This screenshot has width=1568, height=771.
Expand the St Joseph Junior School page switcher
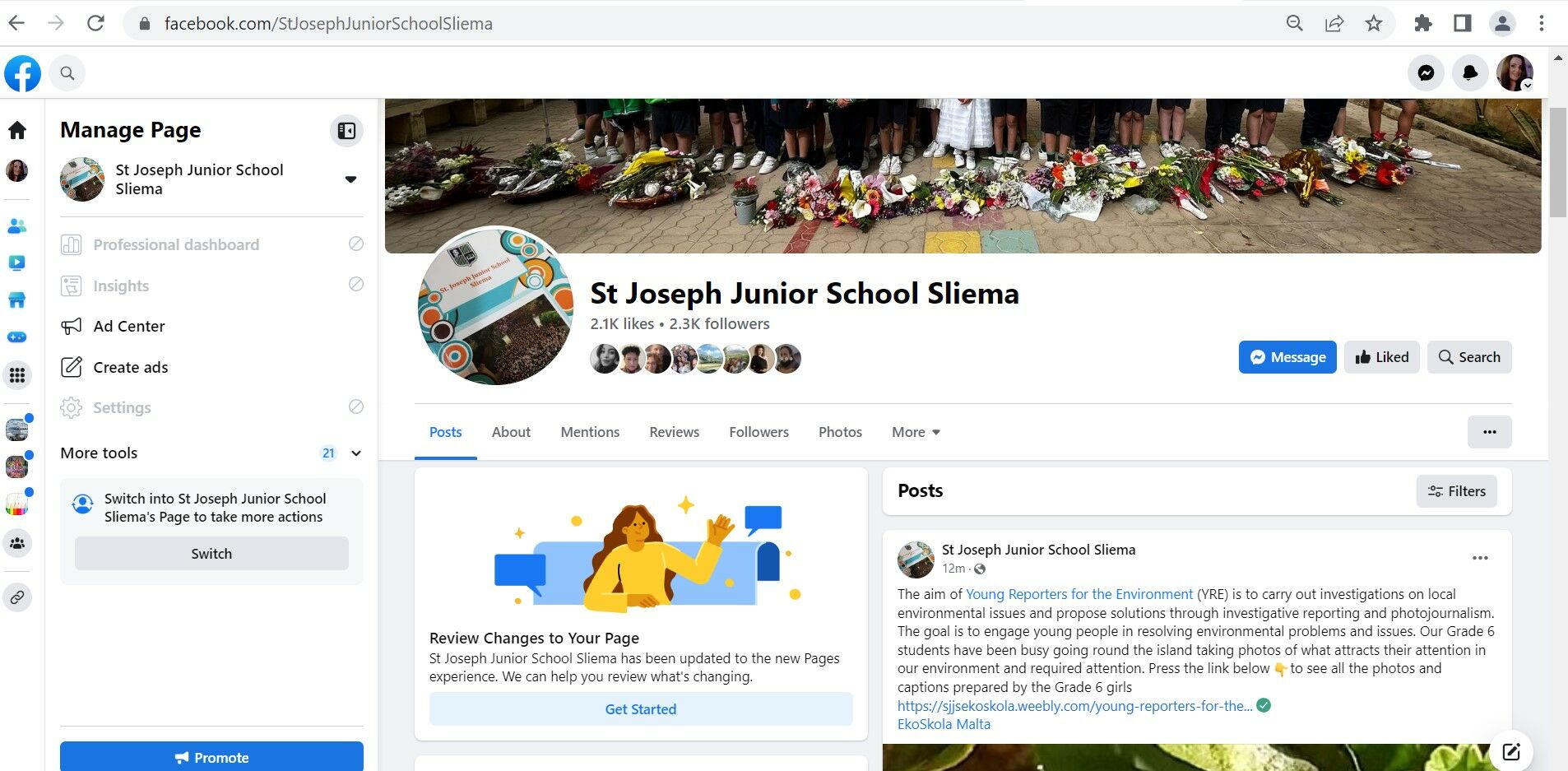pos(350,179)
